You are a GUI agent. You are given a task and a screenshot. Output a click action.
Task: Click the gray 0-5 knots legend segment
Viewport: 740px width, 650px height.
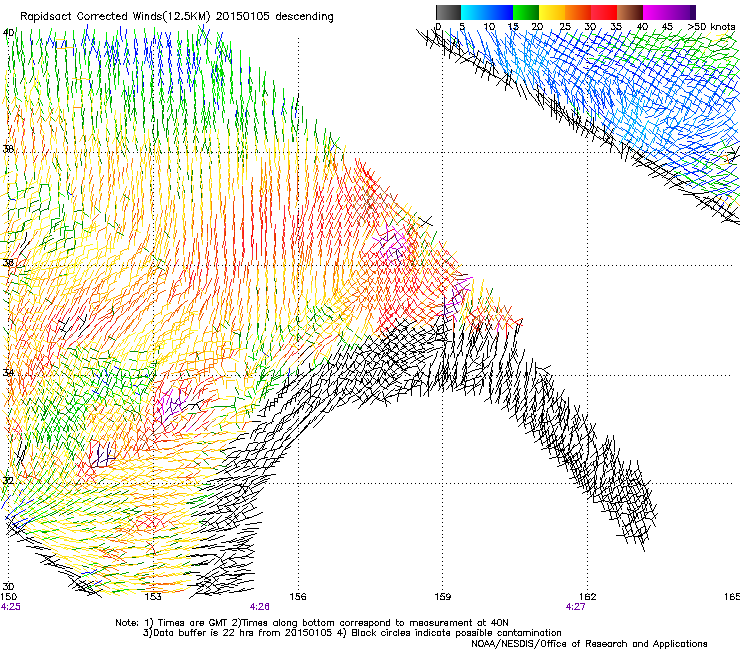[448, 12]
